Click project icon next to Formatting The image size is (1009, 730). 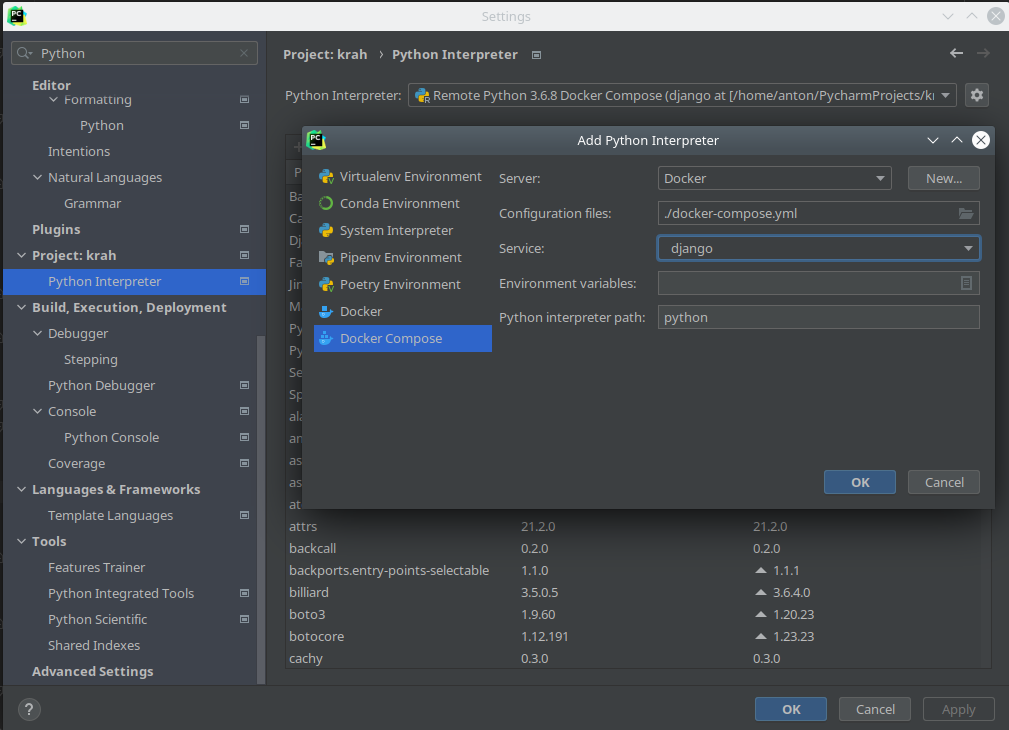coord(245,99)
